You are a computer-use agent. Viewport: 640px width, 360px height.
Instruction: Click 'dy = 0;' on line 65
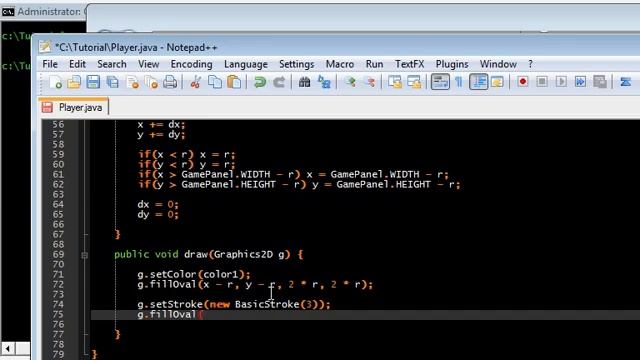click(158, 214)
